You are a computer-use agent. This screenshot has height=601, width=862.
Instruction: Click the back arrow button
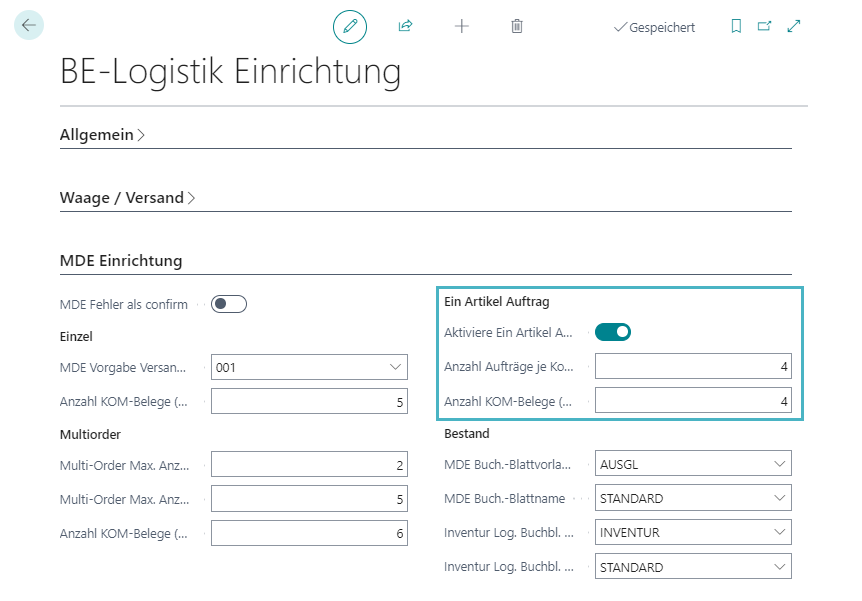28,25
